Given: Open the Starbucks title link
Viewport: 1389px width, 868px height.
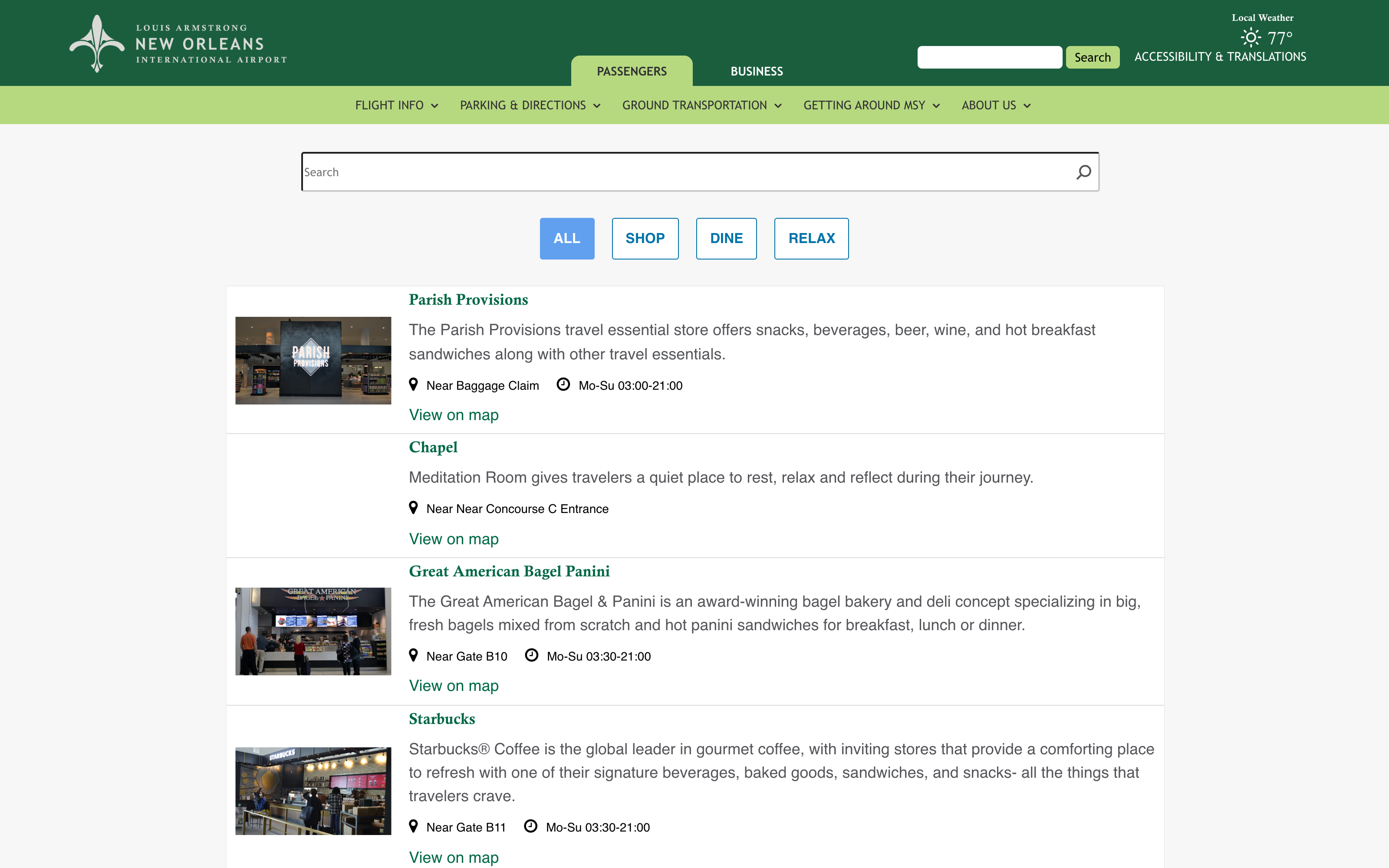Looking at the screenshot, I should 442,719.
